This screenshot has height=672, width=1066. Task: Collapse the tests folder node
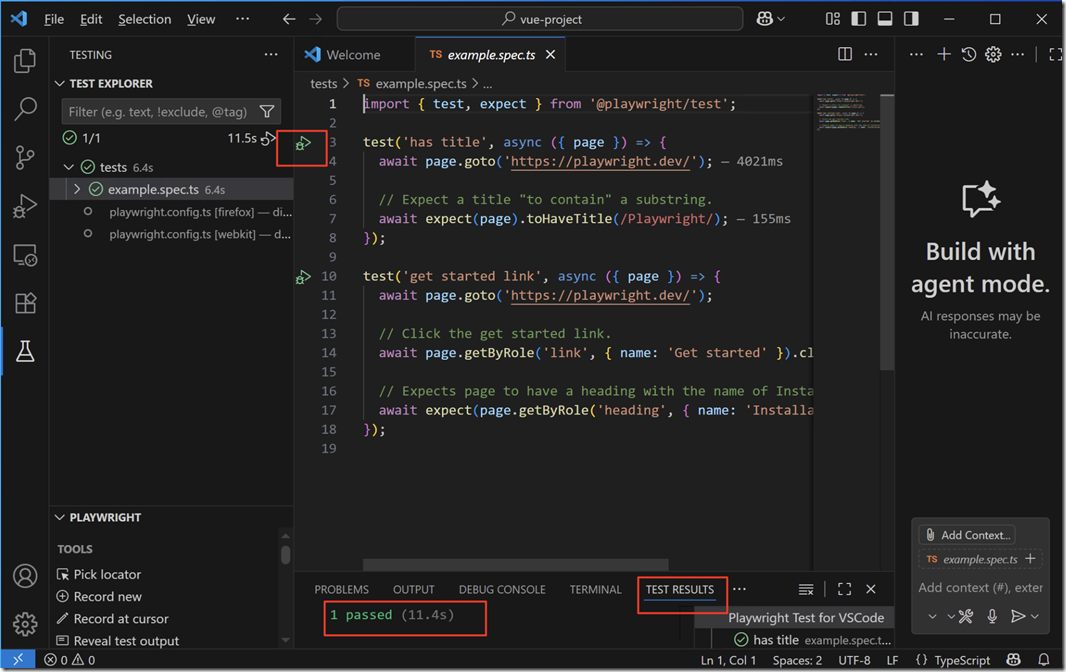69,167
